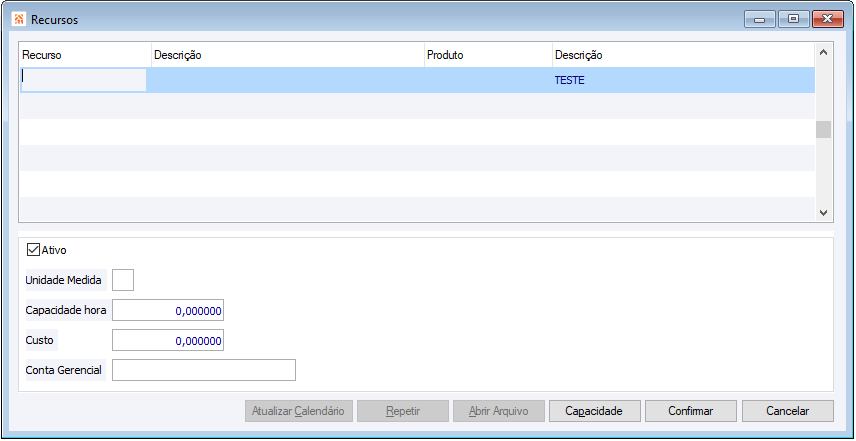Click the Produto column header

488,55
